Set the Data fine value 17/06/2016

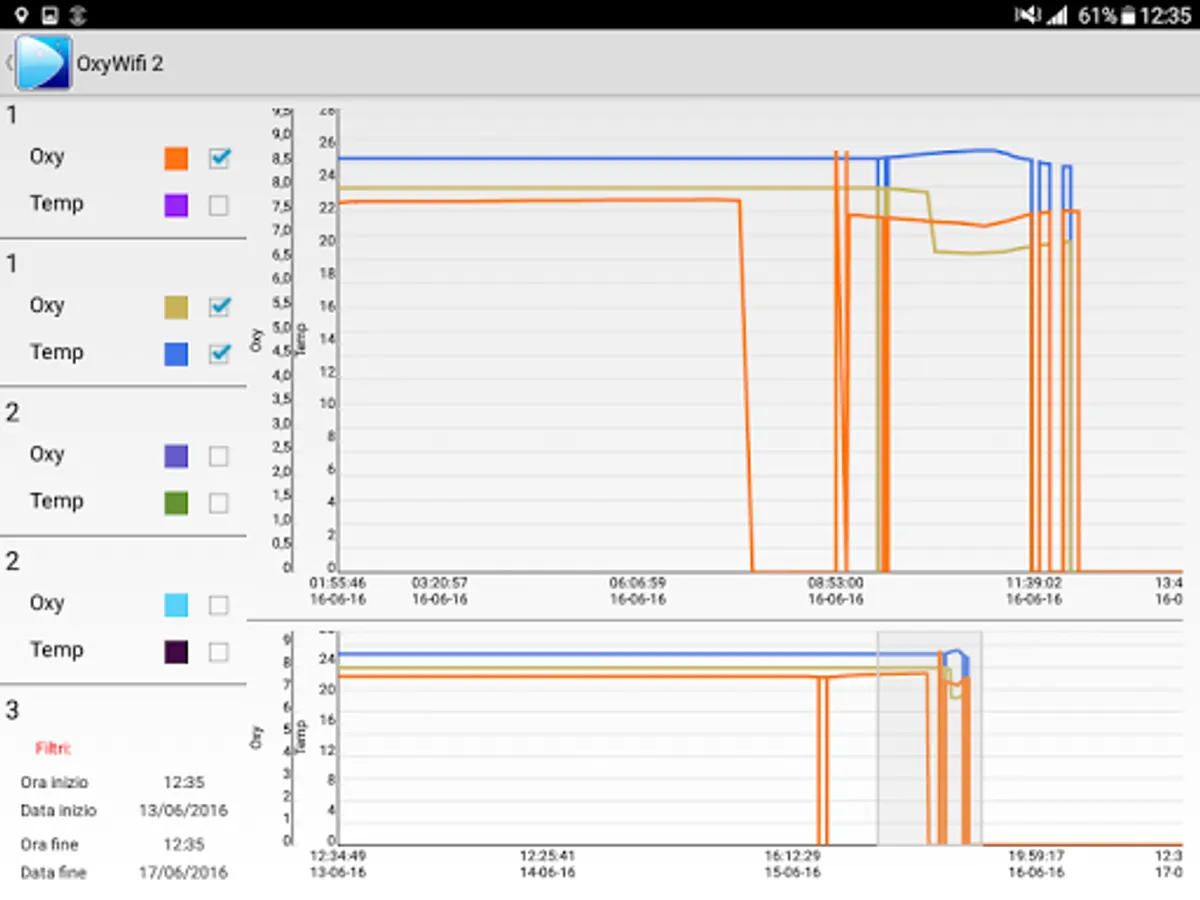coord(183,872)
